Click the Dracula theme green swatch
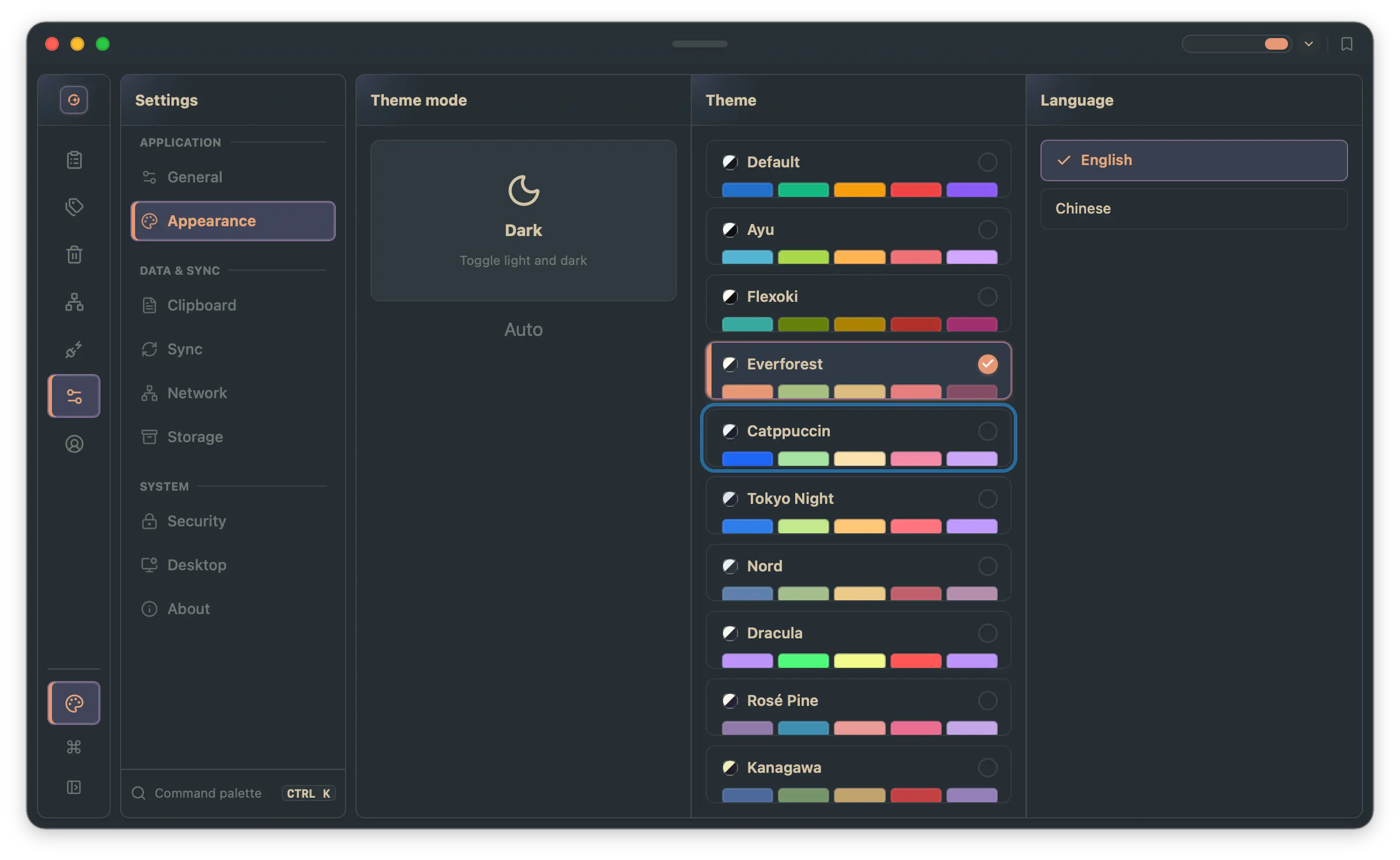Image resolution: width=1400 pixels, height=860 pixels. coord(803,661)
